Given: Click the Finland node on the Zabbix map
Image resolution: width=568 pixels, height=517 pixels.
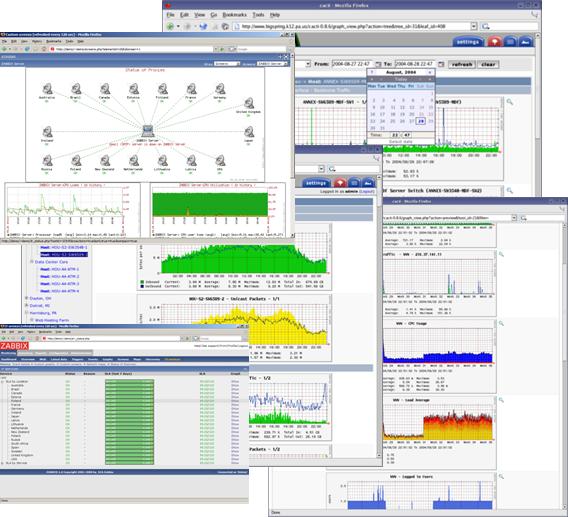Looking at the screenshot, I should (x=162, y=89).
